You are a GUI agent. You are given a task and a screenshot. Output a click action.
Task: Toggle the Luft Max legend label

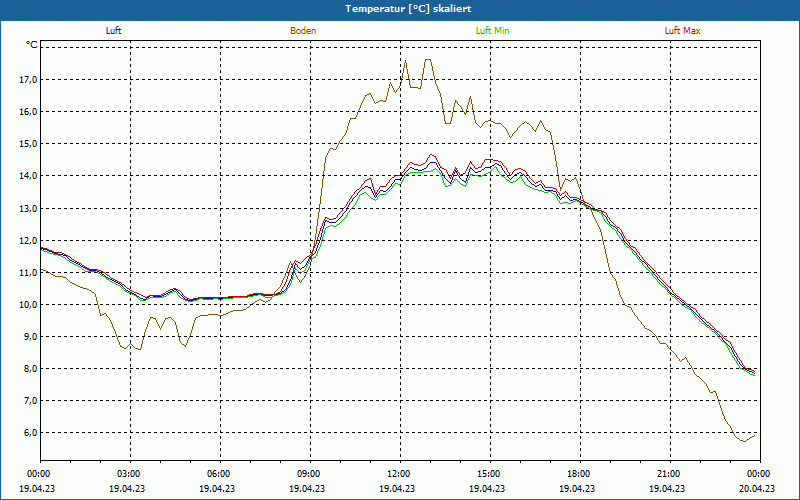[683, 31]
